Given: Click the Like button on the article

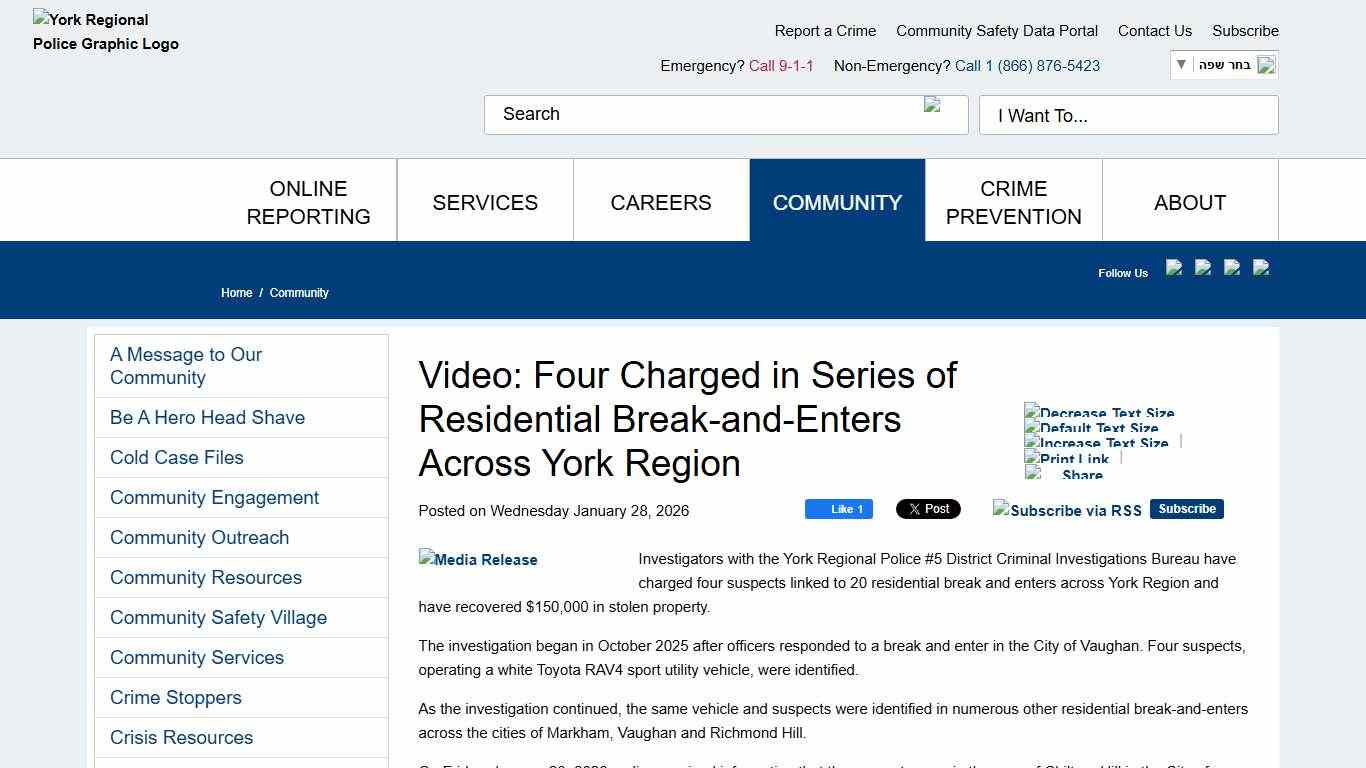Looking at the screenshot, I should click(838, 508).
